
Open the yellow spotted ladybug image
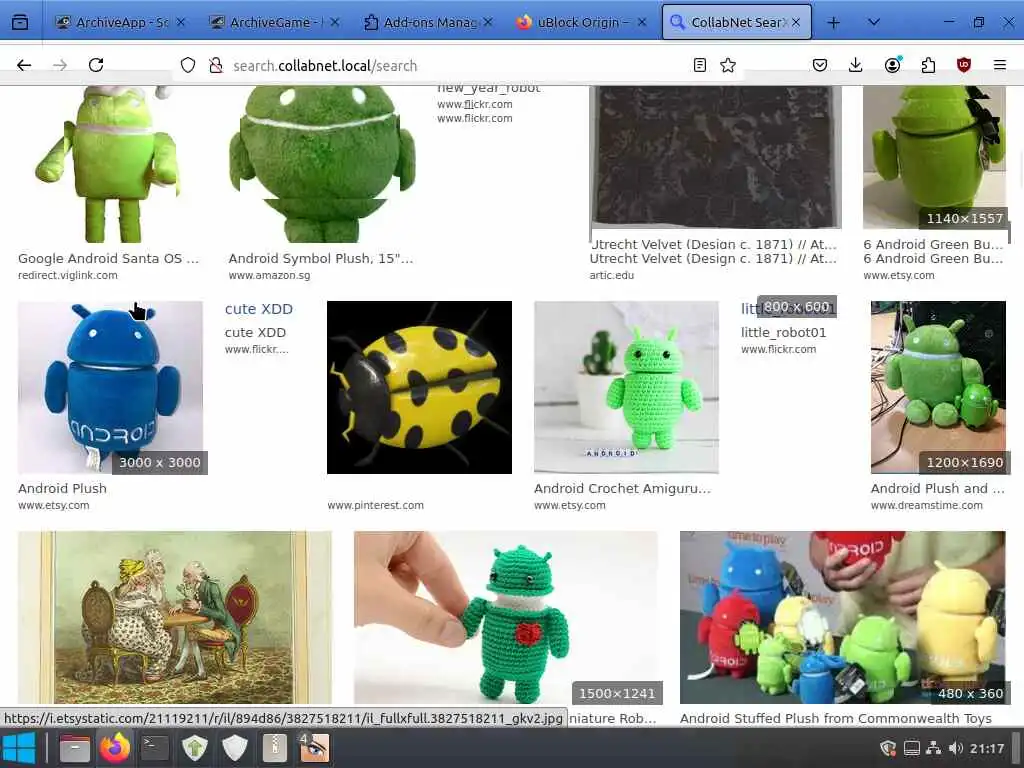pyautogui.click(x=419, y=387)
